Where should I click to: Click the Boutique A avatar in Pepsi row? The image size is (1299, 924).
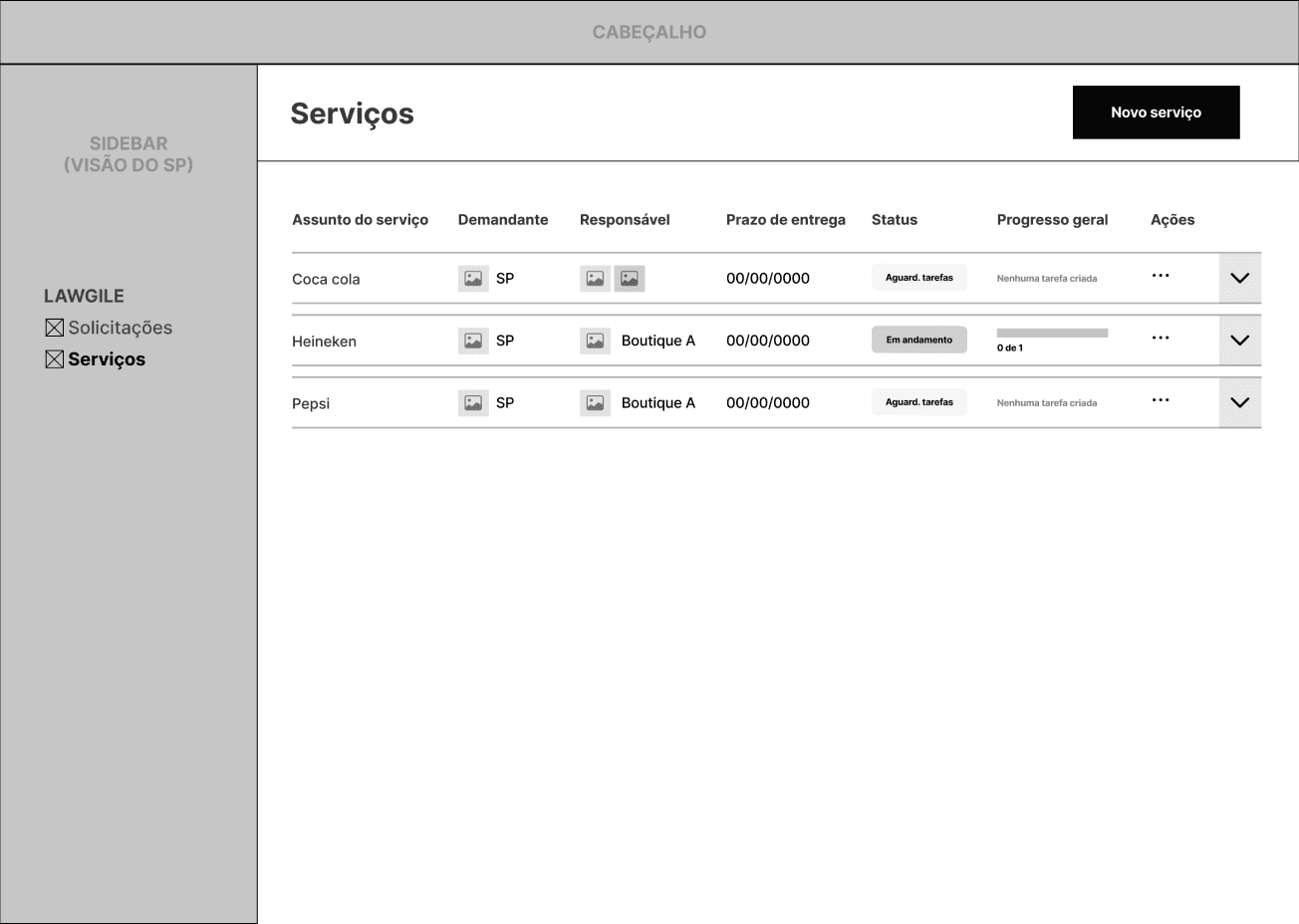[x=595, y=403]
